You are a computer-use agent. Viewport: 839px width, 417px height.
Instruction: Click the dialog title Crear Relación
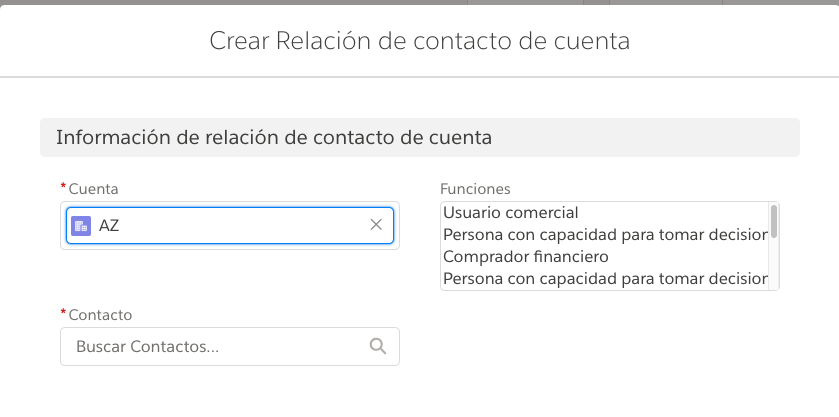(x=419, y=41)
